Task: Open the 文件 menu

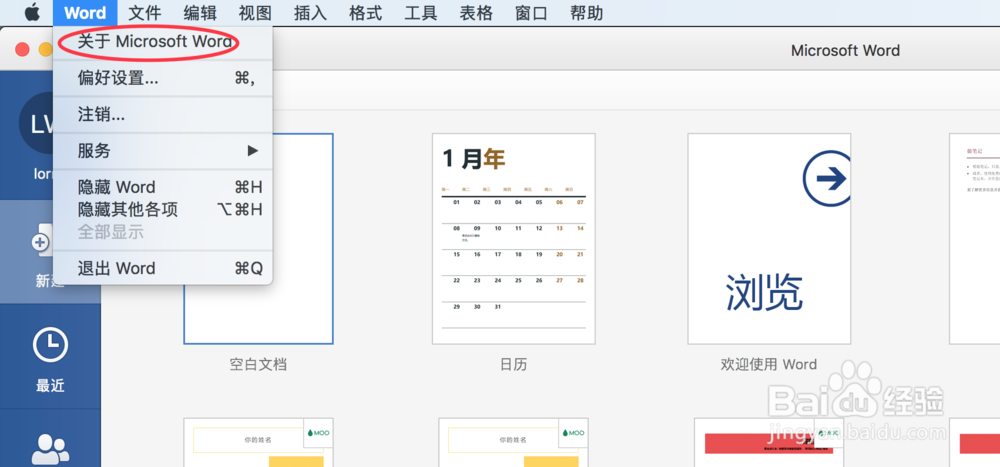Action: (x=145, y=13)
